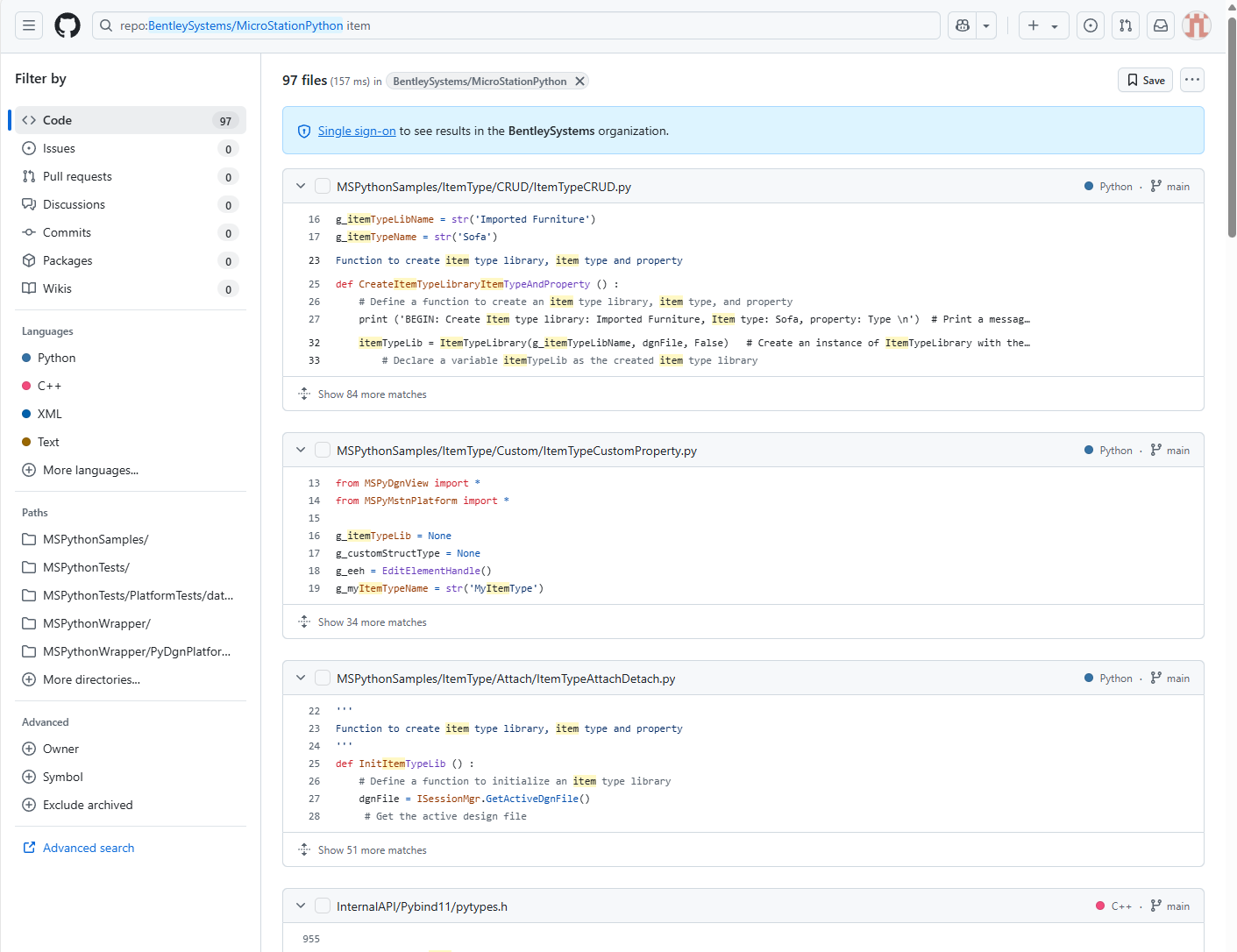Select the Packages filter
1237x952 pixels.
tap(131, 260)
